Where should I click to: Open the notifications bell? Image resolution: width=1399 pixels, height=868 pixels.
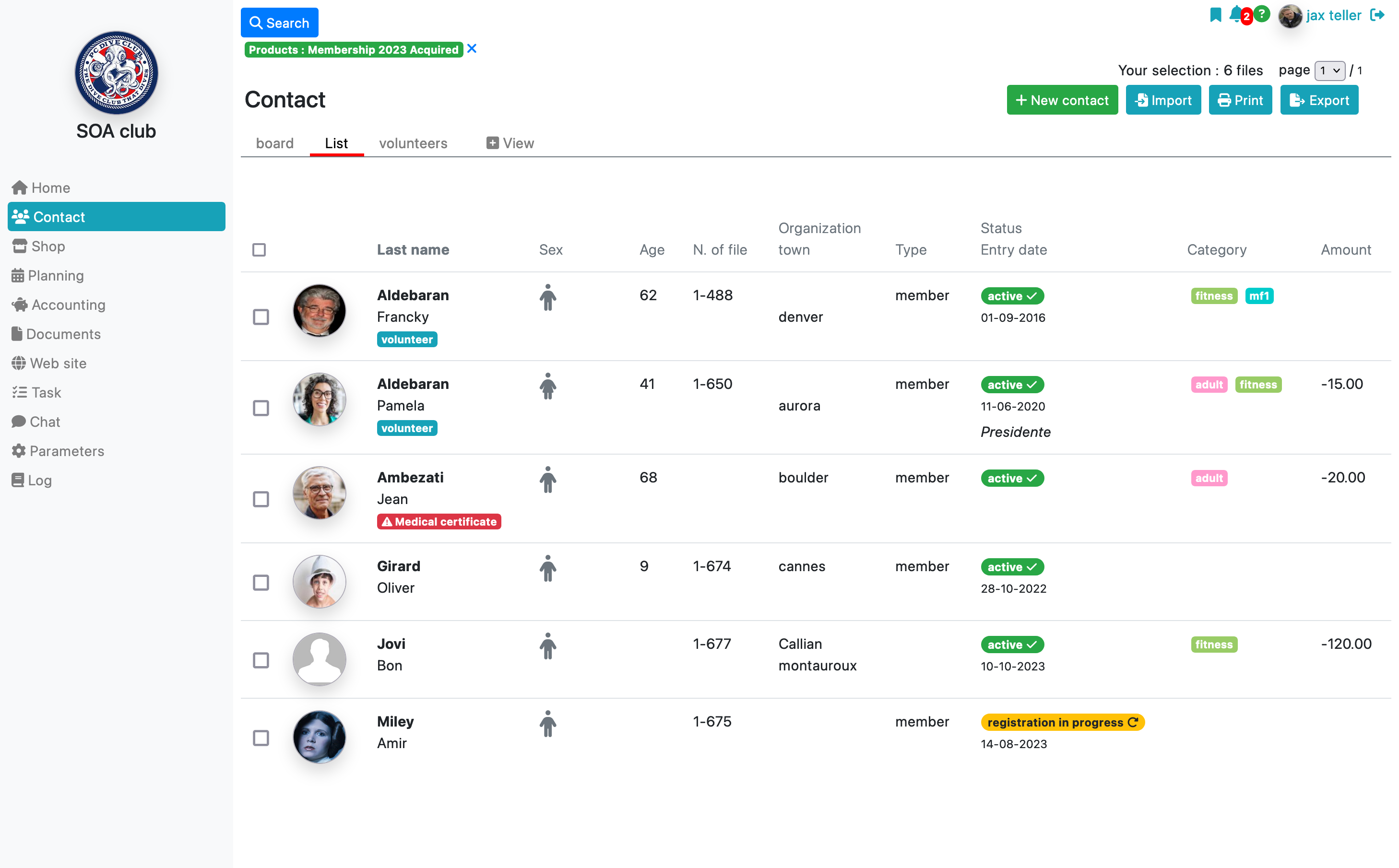pos(1235,14)
